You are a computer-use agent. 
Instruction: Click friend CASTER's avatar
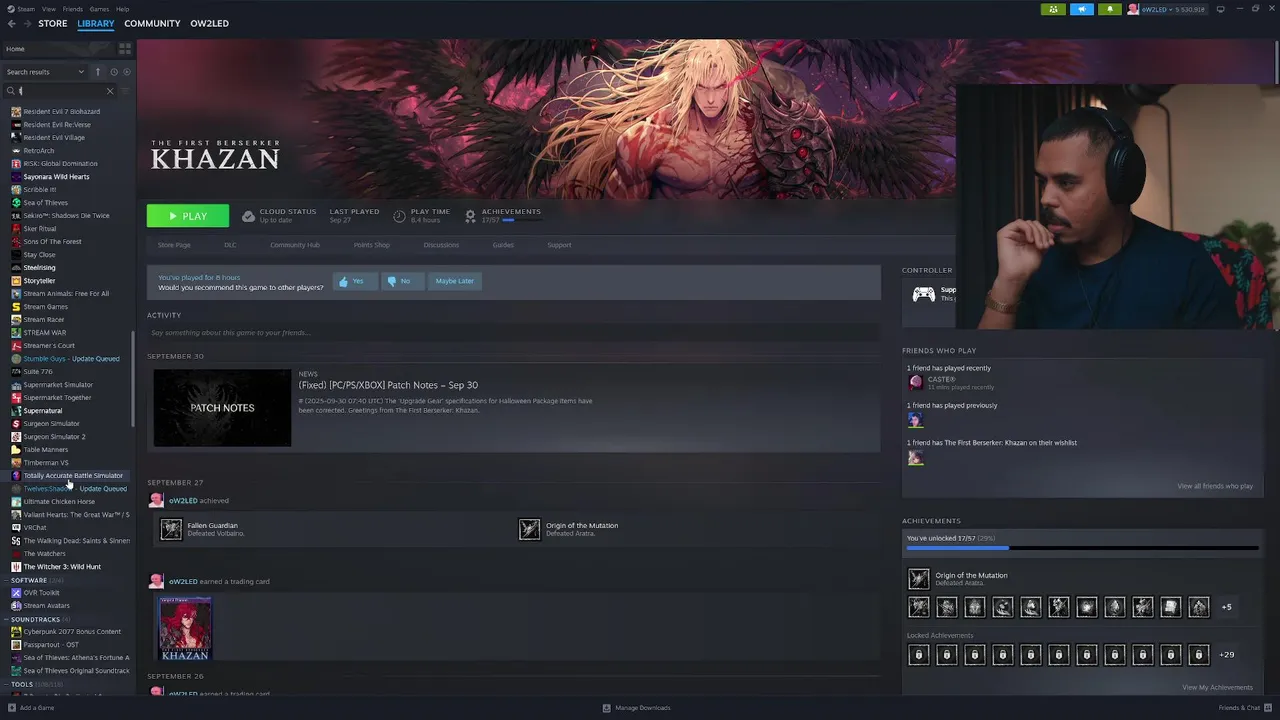915,382
